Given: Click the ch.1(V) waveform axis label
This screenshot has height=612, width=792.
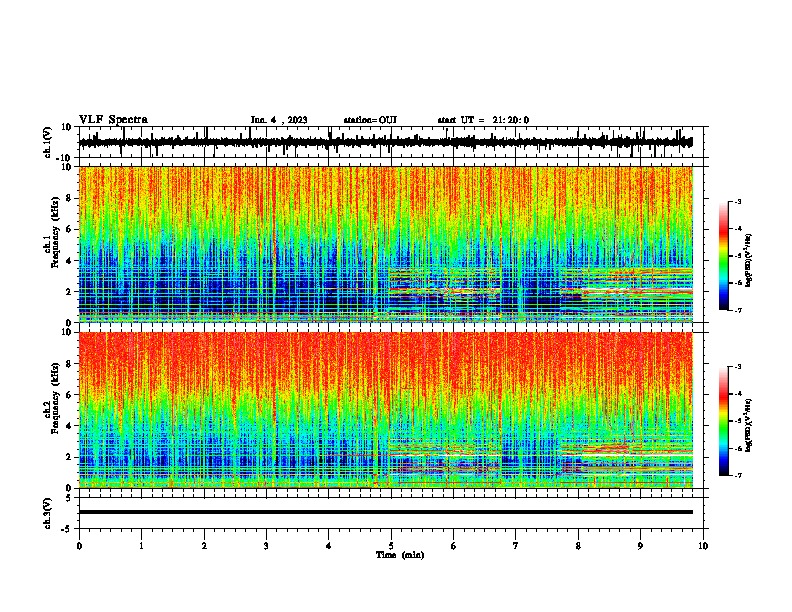Looking at the screenshot, I should (x=48, y=142).
